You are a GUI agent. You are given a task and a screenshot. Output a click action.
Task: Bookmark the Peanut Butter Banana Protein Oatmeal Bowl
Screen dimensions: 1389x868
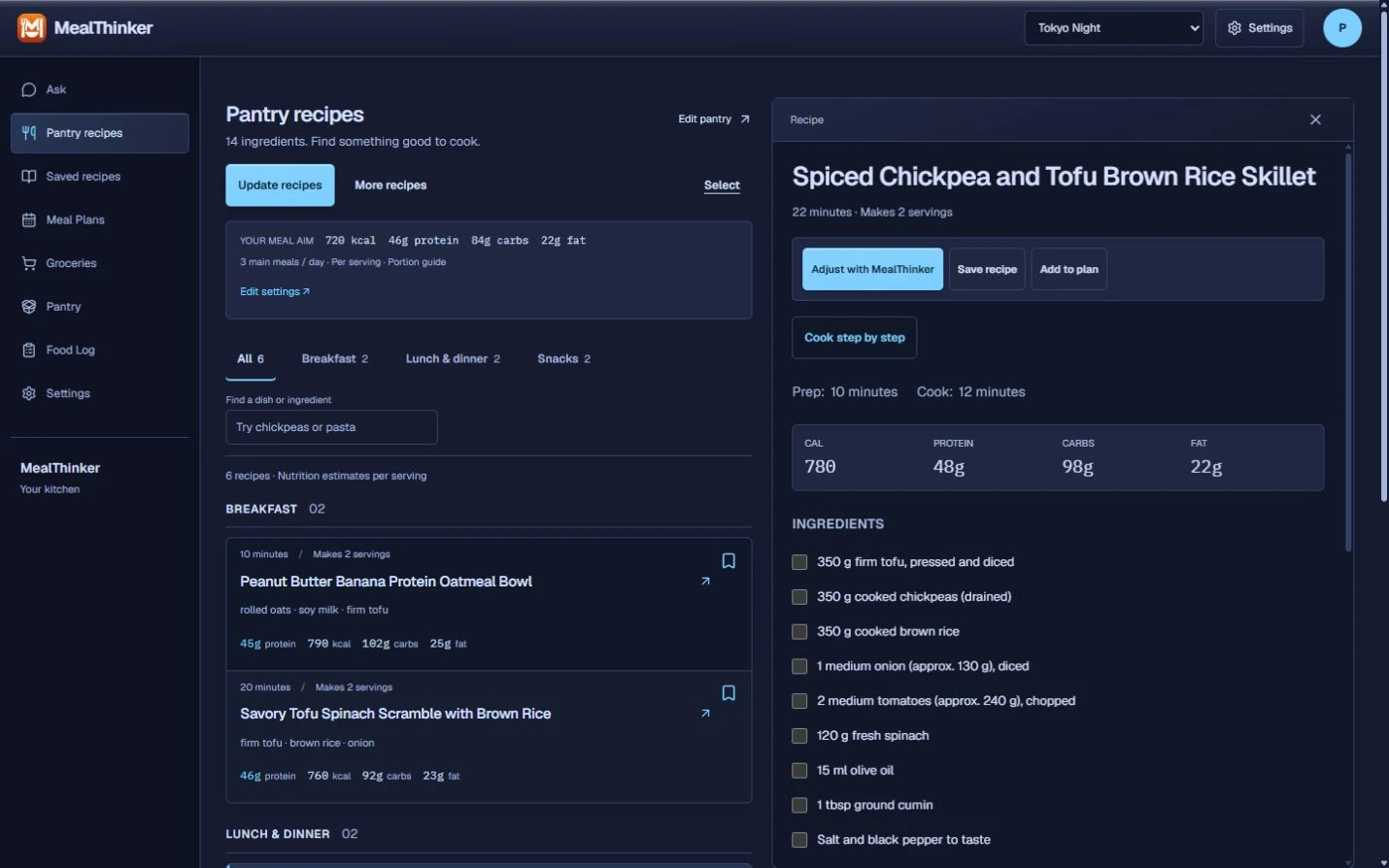point(728,560)
